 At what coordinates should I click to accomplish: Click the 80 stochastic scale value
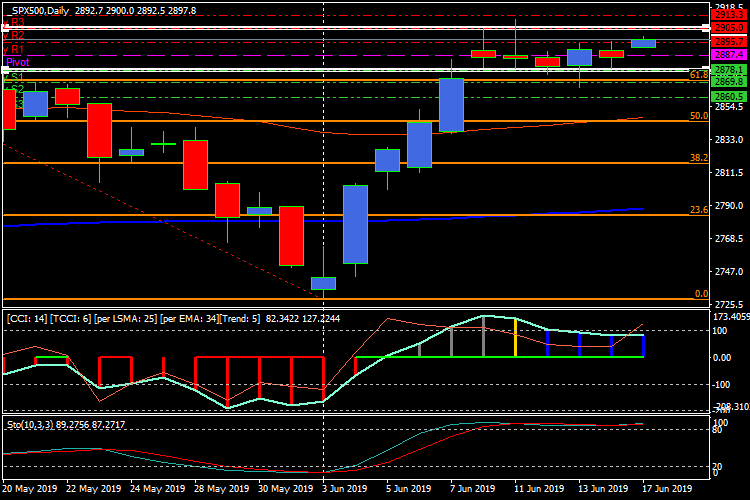pos(717,430)
